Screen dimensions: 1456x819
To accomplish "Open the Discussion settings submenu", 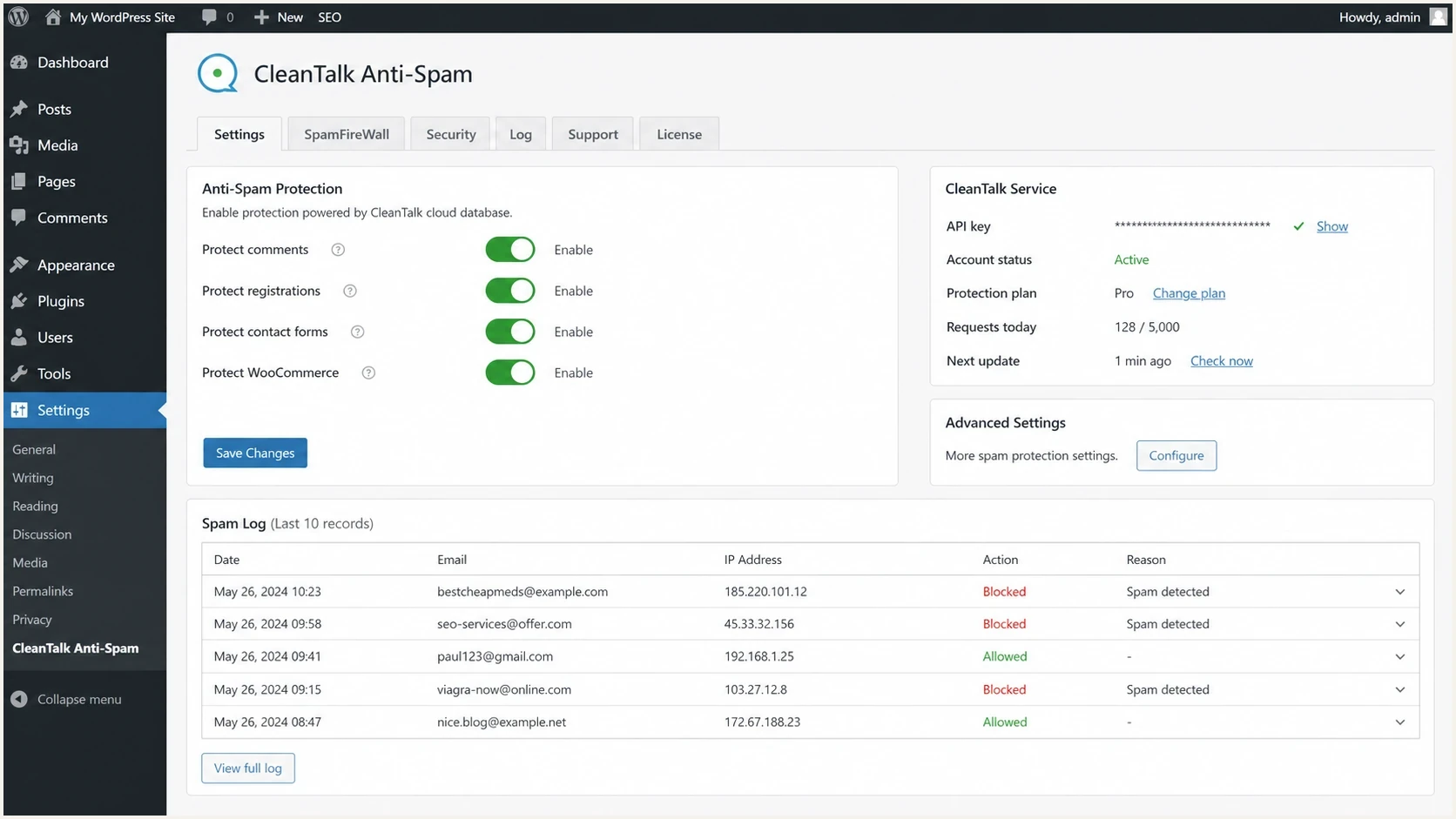I will [42, 534].
